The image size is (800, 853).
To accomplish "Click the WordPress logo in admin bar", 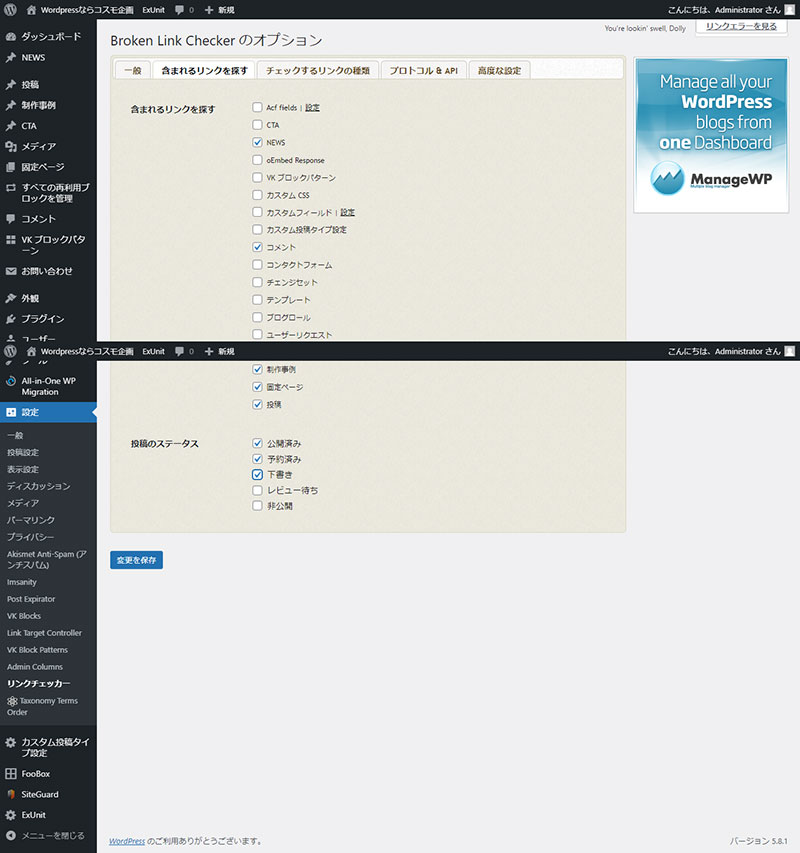I will pyautogui.click(x=11, y=9).
